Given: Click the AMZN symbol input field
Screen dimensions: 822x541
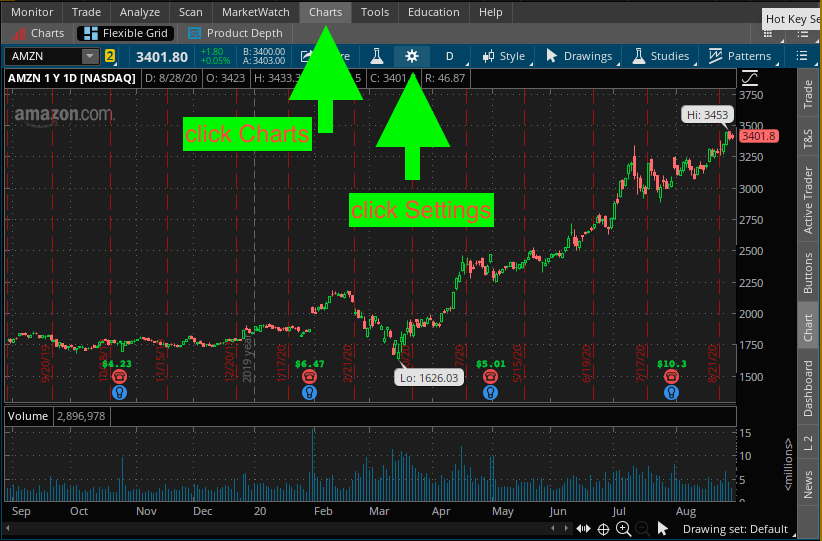Looking at the screenshot, I should click(x=44, y=56).
